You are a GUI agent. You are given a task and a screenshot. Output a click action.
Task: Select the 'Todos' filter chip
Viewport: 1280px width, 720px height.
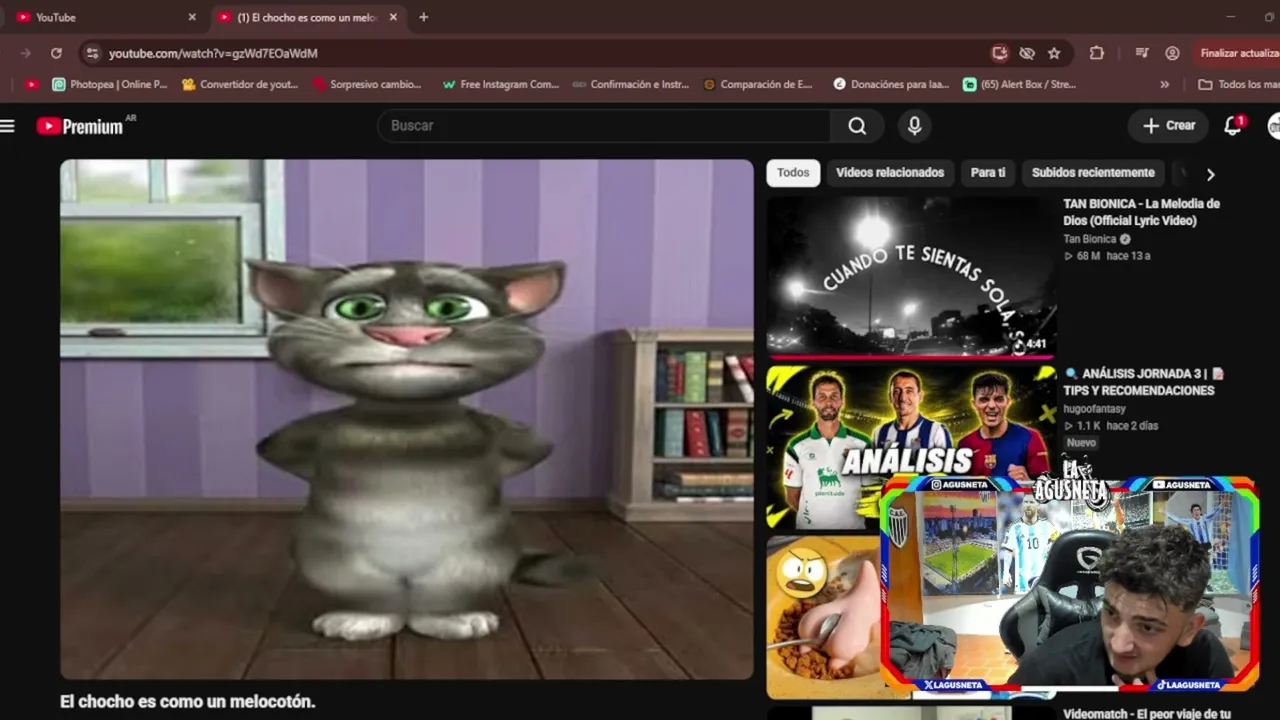point(793,173)
